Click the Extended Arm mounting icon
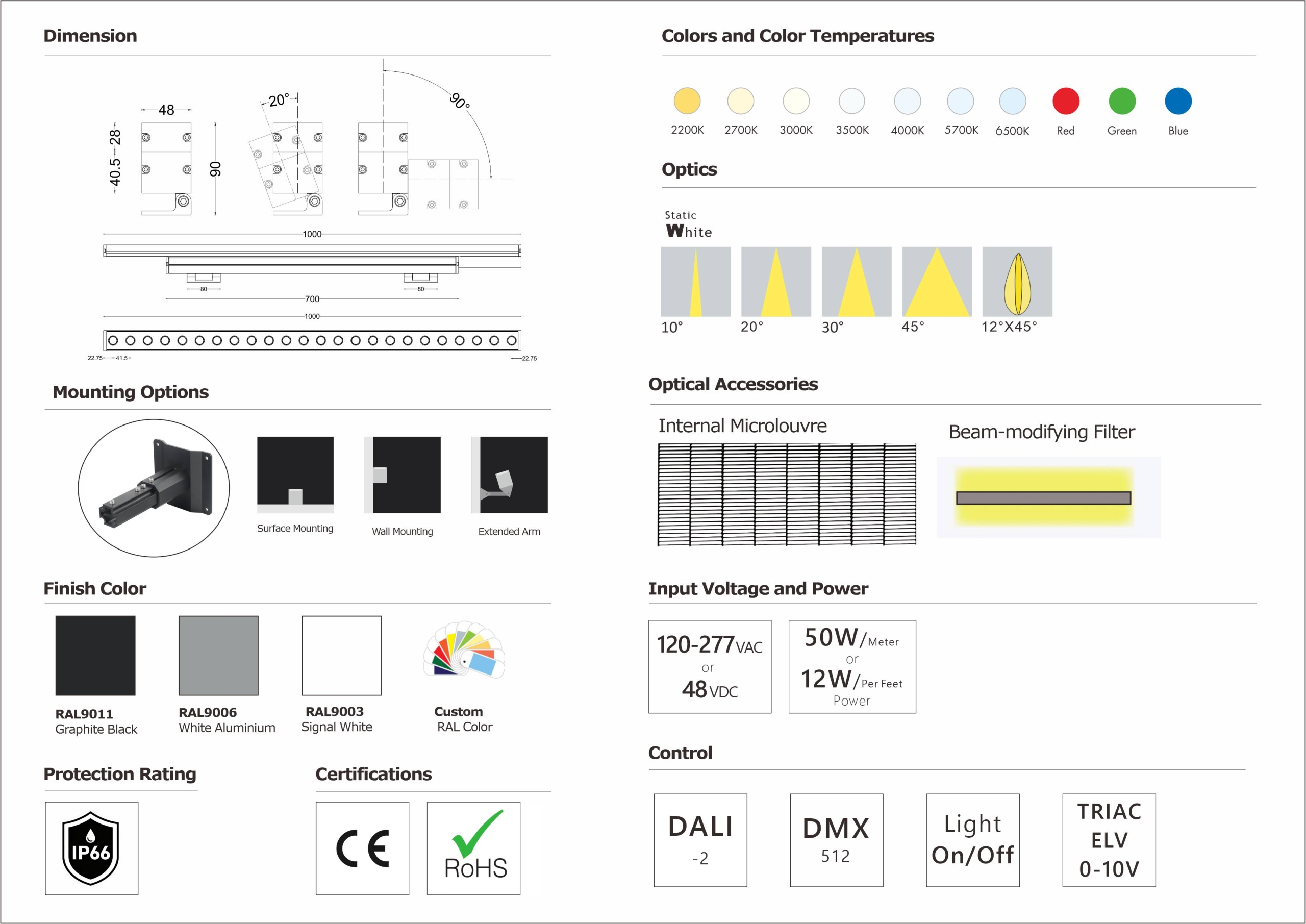The width and height of the screenshot is (1306, 924). point(509,475)
